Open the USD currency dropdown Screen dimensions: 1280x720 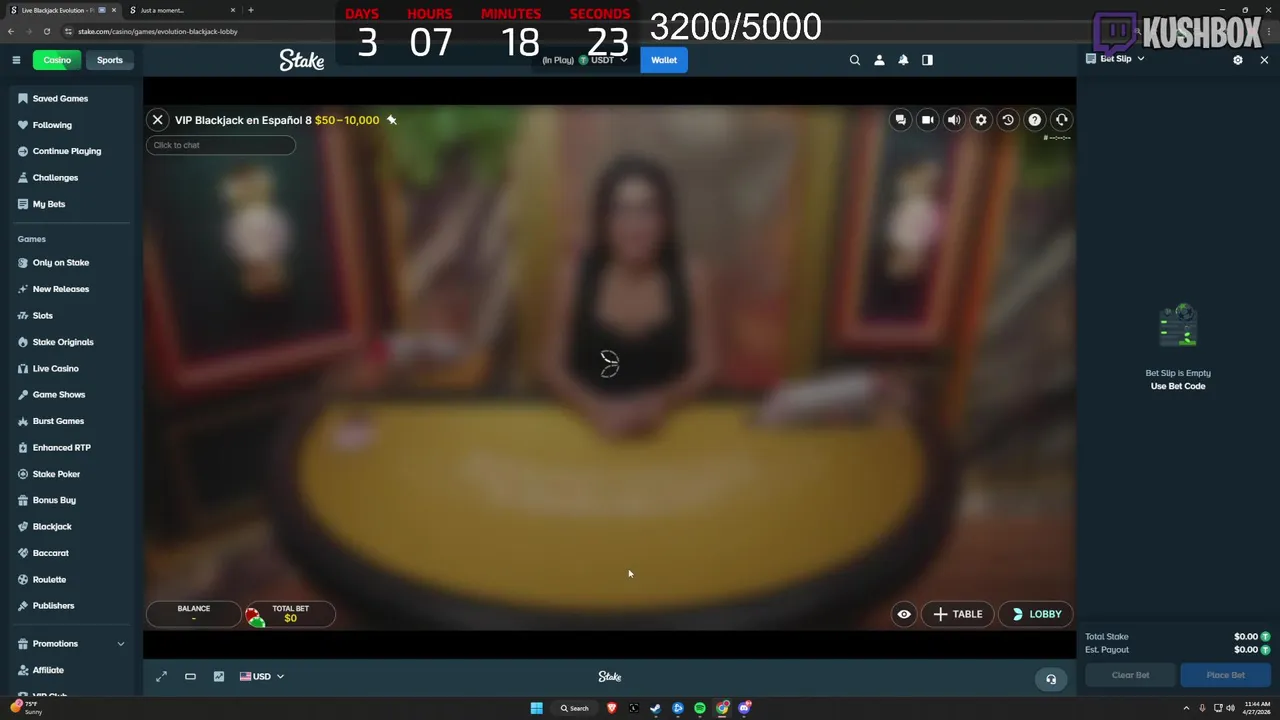[x=262, y=676]
